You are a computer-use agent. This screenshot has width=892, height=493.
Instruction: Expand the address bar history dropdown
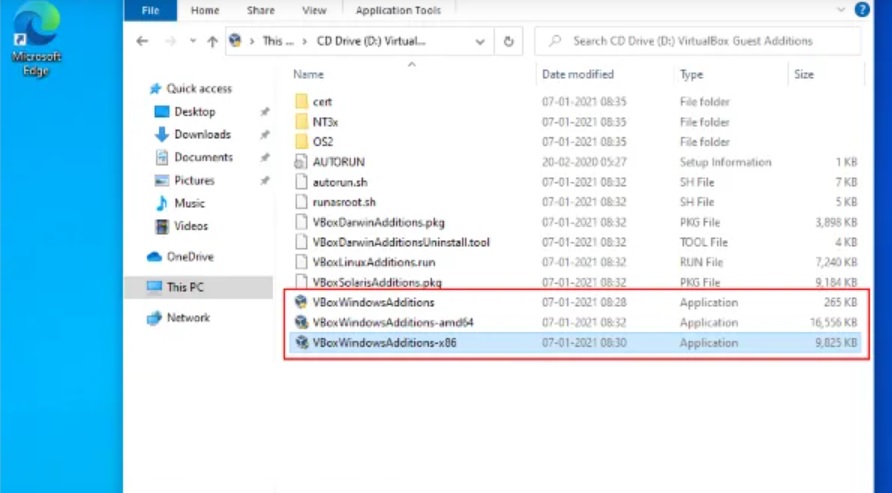click(480, 42)
